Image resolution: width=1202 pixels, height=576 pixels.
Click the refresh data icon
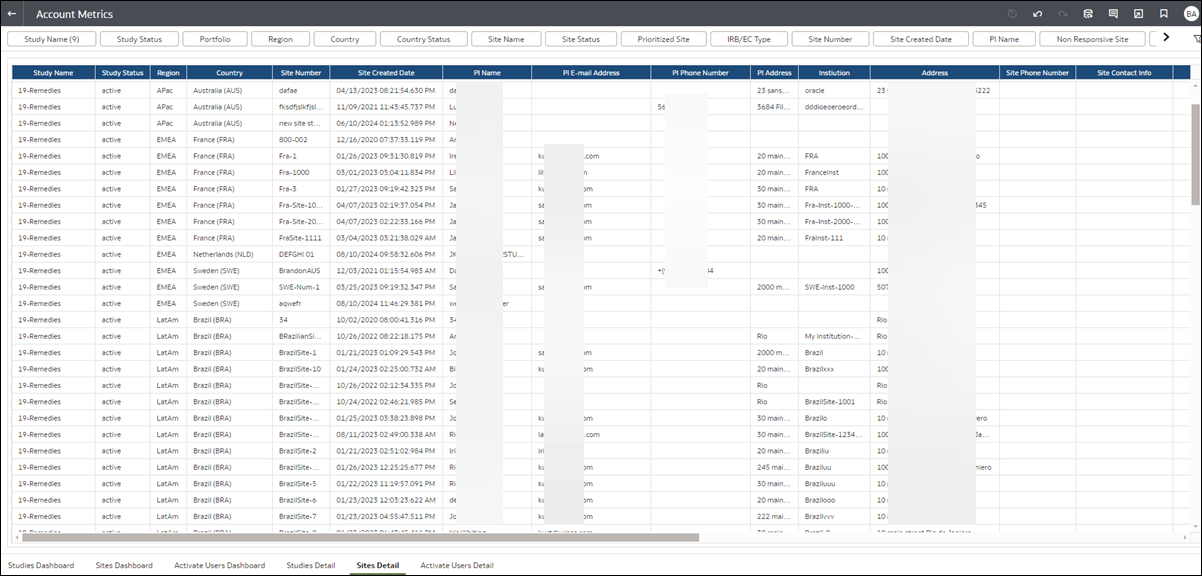click(x=1088, y=14)
